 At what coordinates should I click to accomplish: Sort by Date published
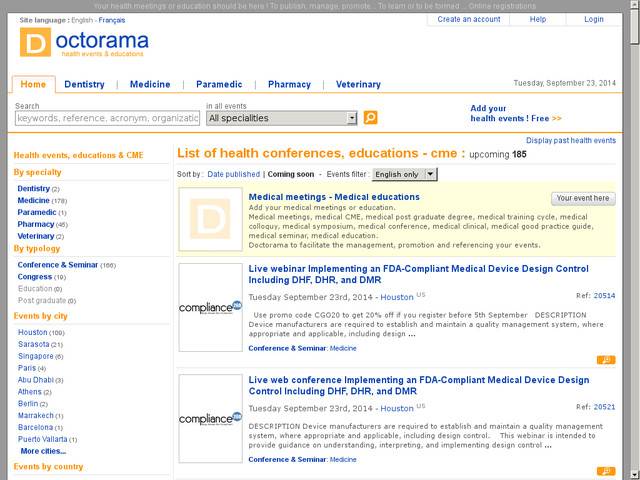[x=233, y=174]
